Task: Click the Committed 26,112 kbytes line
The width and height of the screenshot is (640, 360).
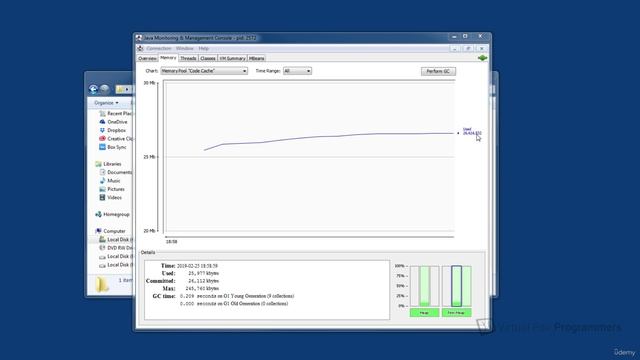Action: tap(182, 281)
